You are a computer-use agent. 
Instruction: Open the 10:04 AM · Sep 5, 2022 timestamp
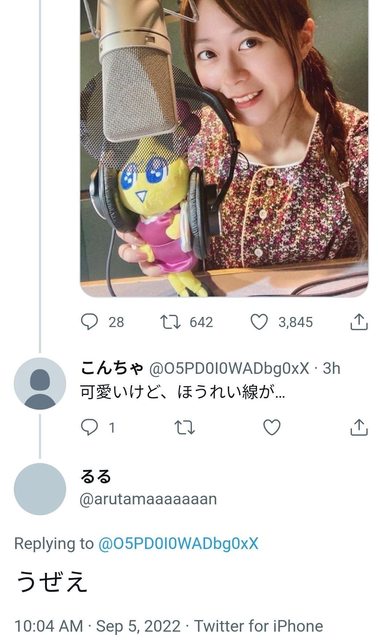98,626
